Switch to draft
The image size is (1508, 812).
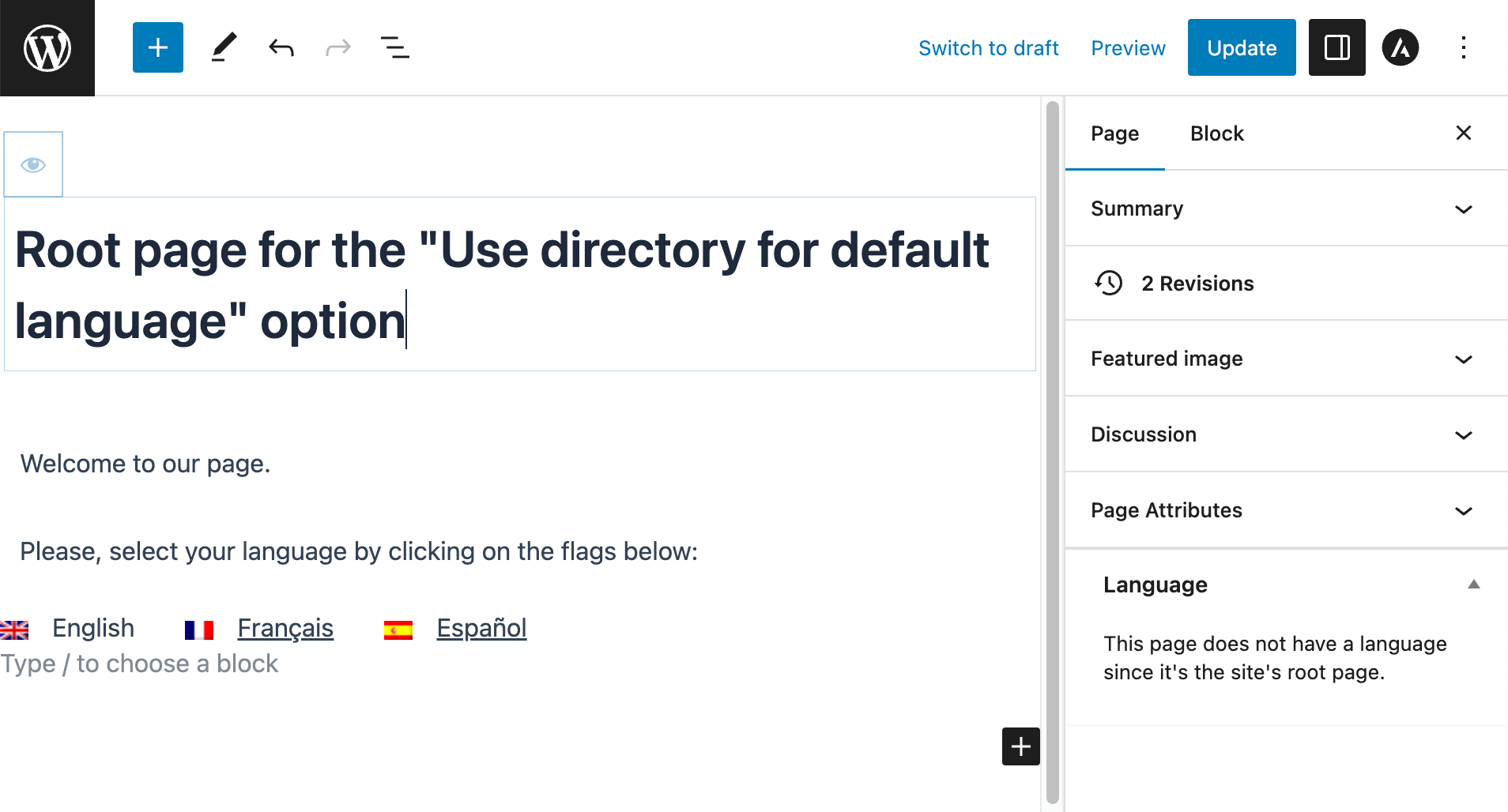[x=988, y=48]
